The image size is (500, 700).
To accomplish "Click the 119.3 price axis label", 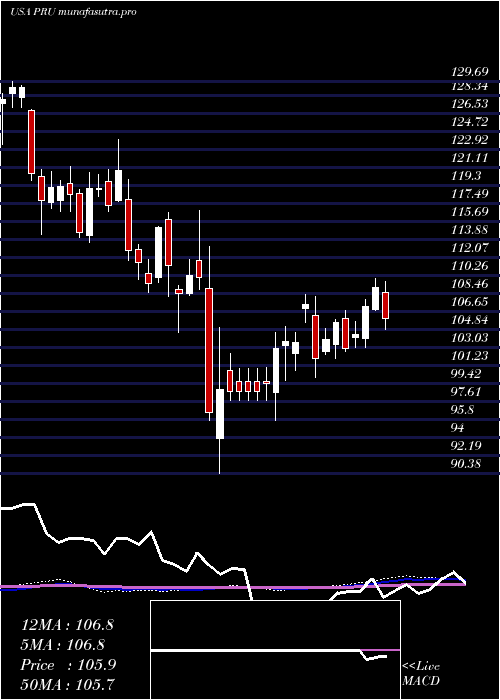I will click(x=466, y=176).
